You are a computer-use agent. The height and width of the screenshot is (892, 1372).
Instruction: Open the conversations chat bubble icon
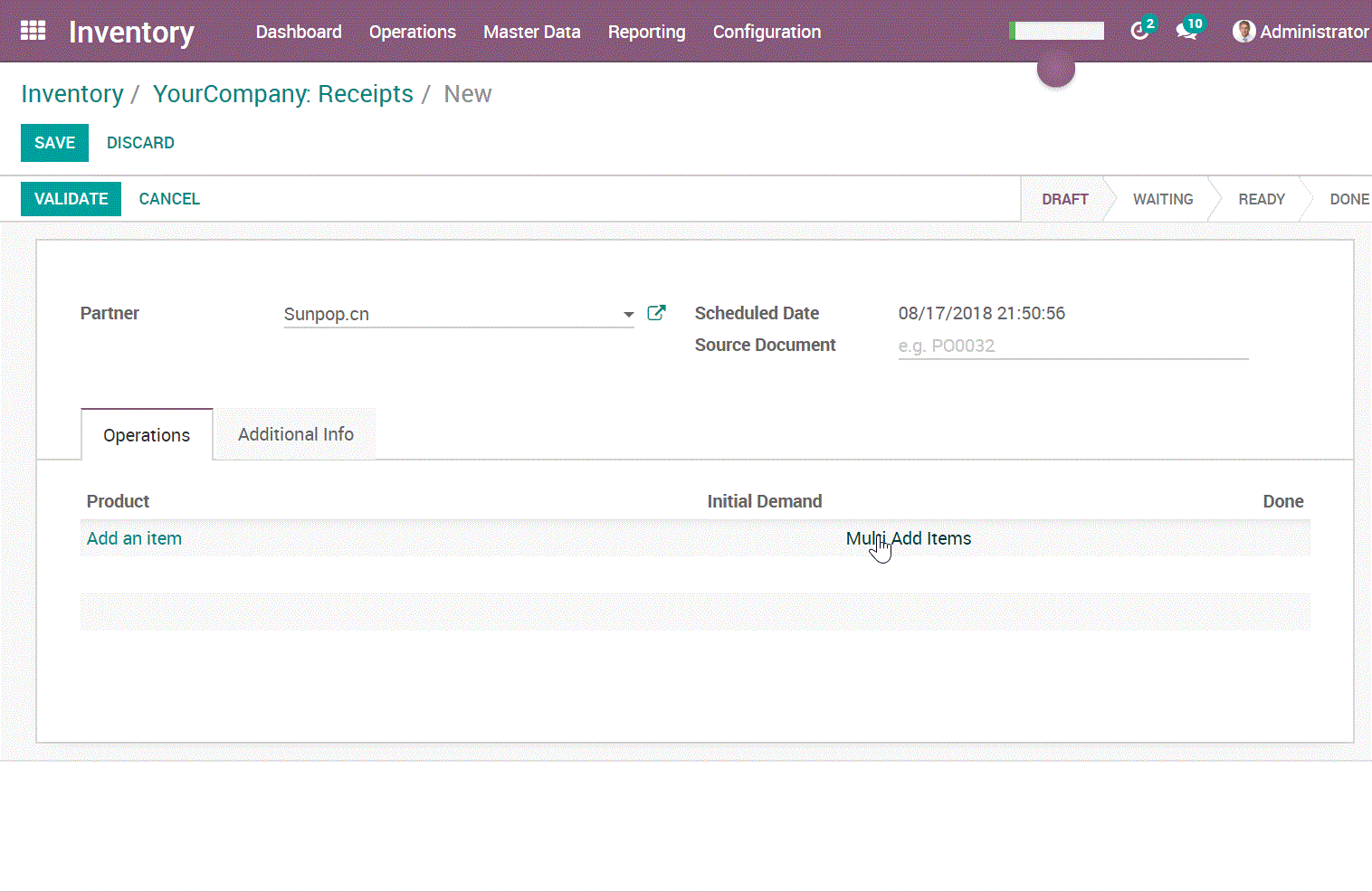pos(1186,32)
